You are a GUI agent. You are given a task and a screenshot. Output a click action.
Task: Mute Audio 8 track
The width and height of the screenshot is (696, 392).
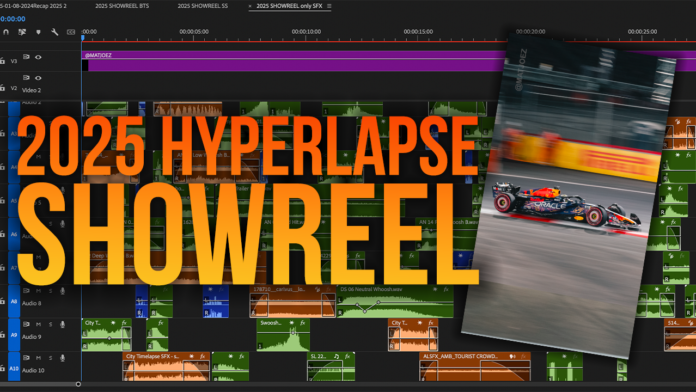39,291
